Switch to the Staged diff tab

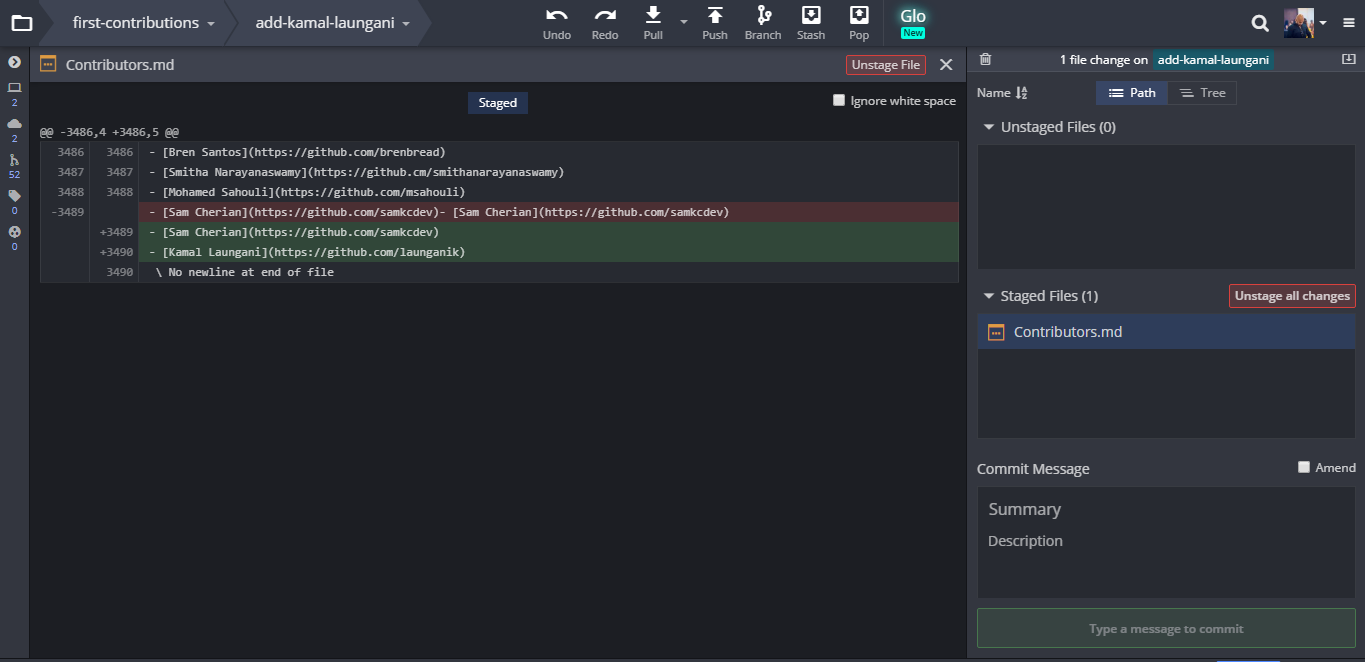pos(497,102)
